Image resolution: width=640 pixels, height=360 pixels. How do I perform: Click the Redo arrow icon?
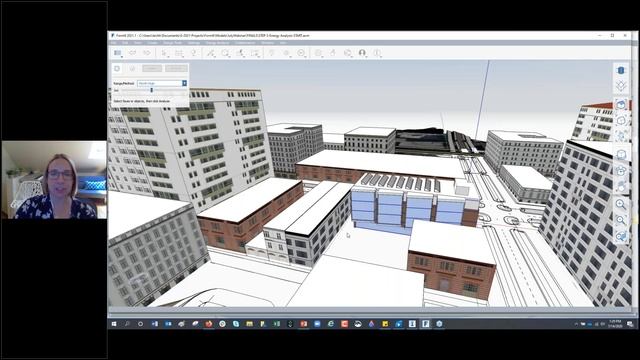(147, 53)
